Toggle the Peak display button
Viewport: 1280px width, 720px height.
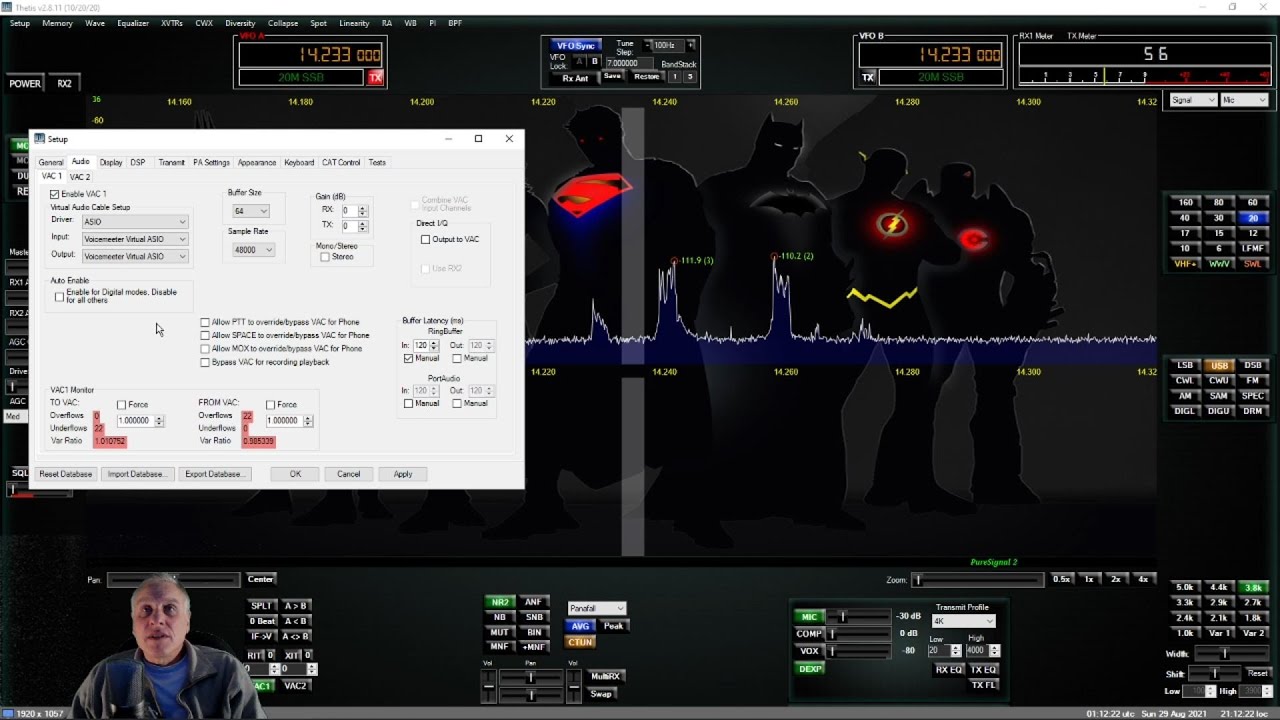[613, 626]
